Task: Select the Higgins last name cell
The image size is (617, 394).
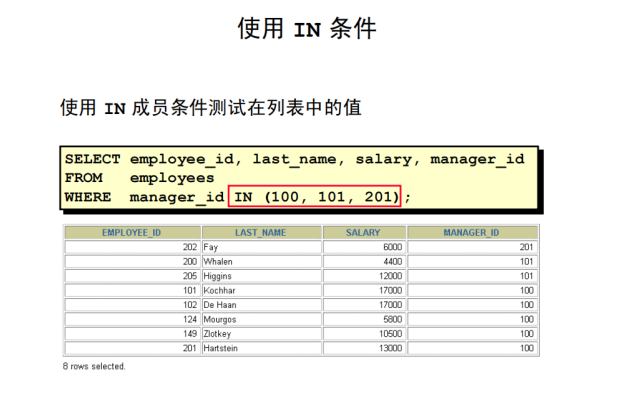Action: pos(261,276)
